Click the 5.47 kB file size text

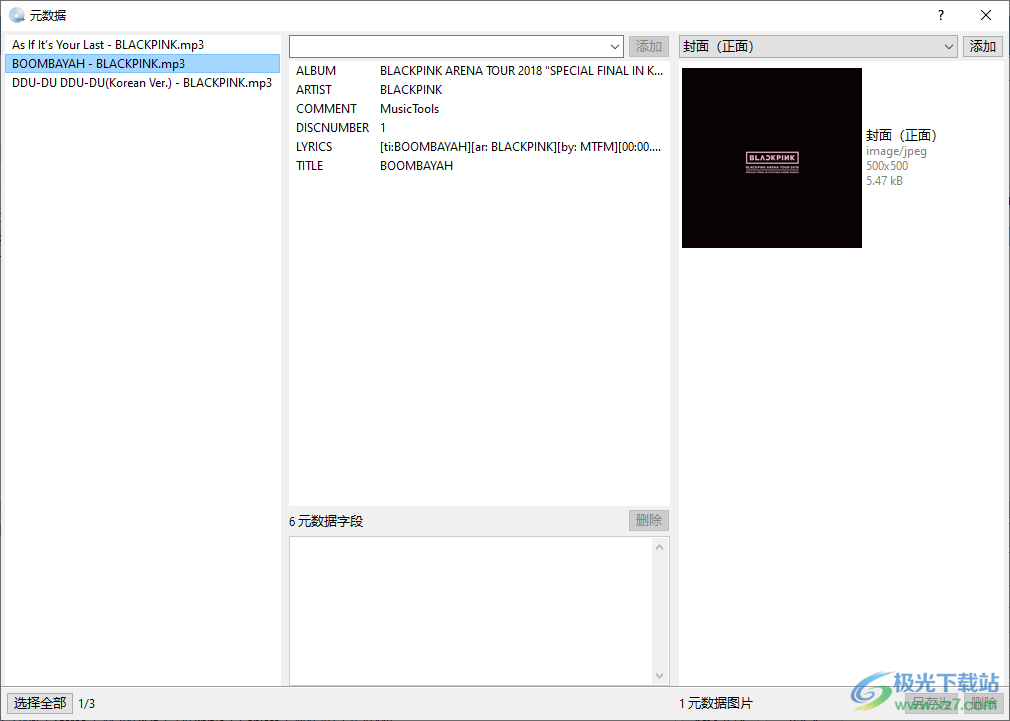(884, 181)
